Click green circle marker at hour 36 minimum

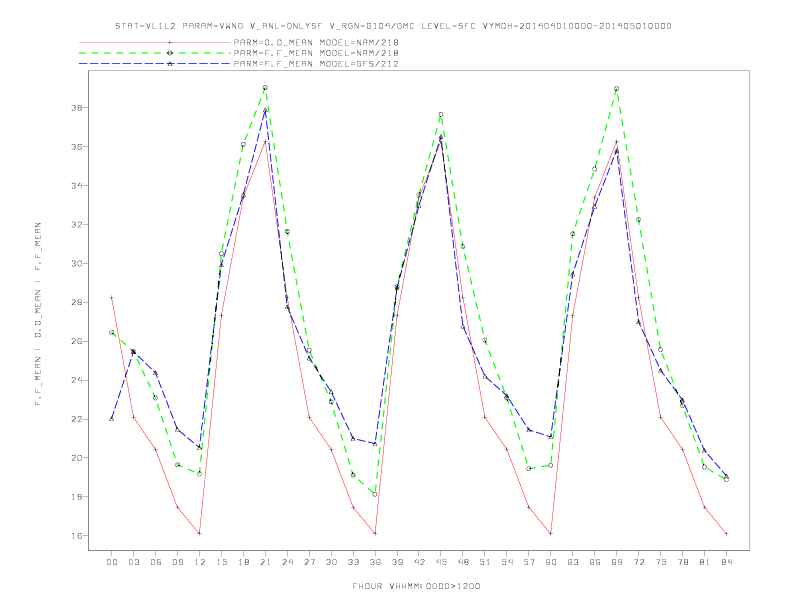pos(375,494)
